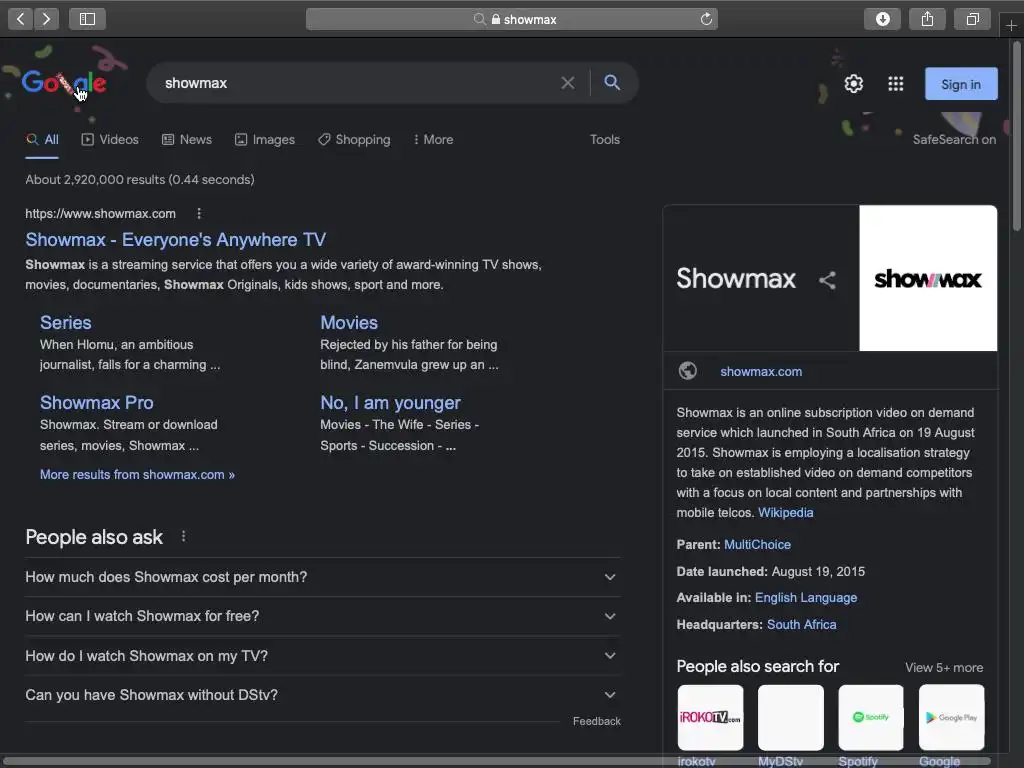Open the Showmax Pro sitelink
The width and height of the screenshot is (1024, 768).
[97, 403]
